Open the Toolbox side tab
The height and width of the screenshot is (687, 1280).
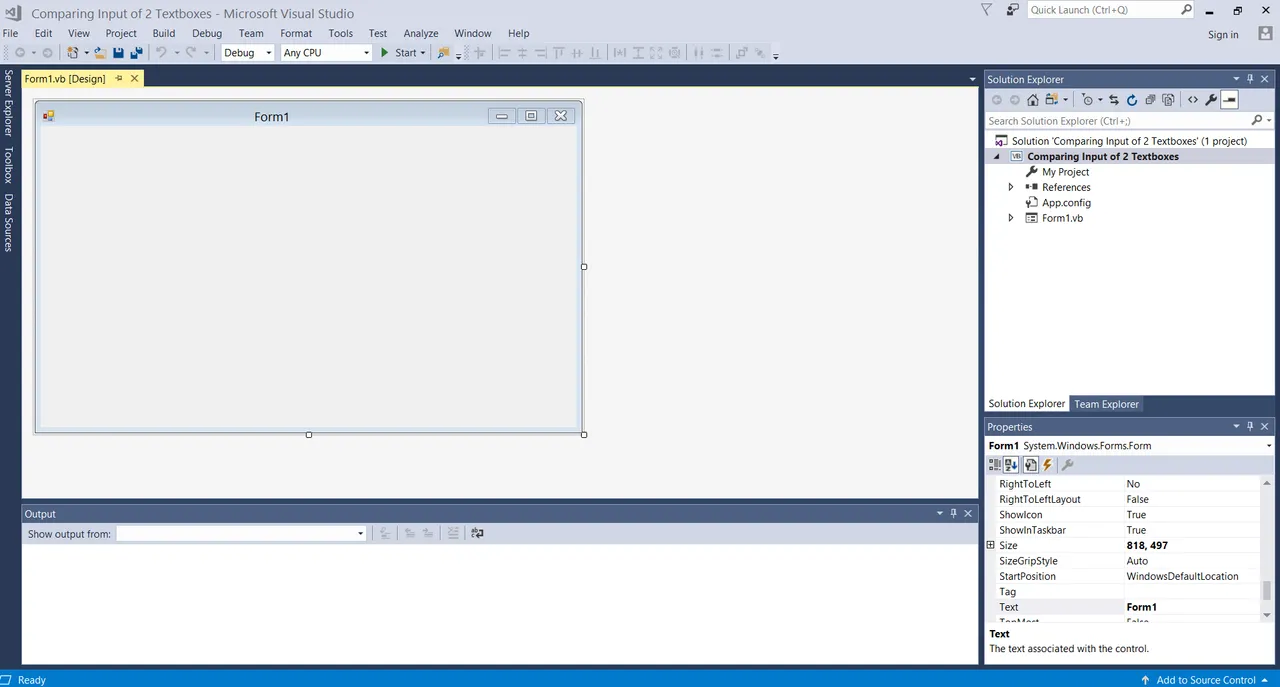8,165
